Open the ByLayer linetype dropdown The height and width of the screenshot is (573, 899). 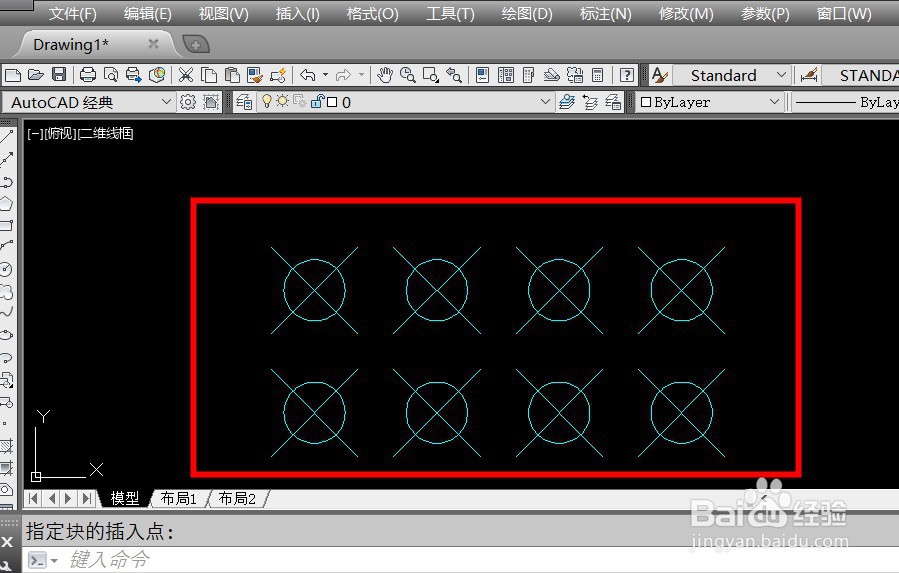(x=846, y=102)
